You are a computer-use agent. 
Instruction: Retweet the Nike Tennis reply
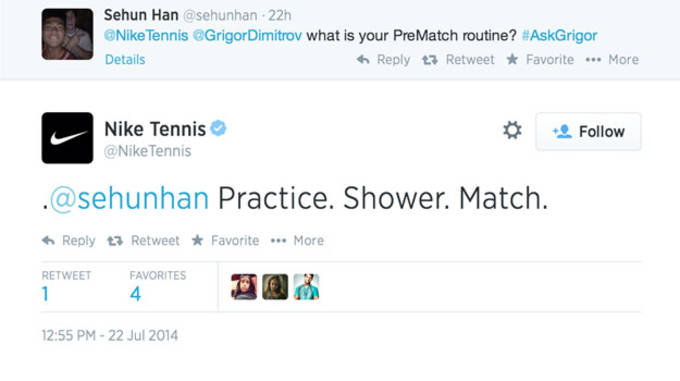tap(144, 241)
